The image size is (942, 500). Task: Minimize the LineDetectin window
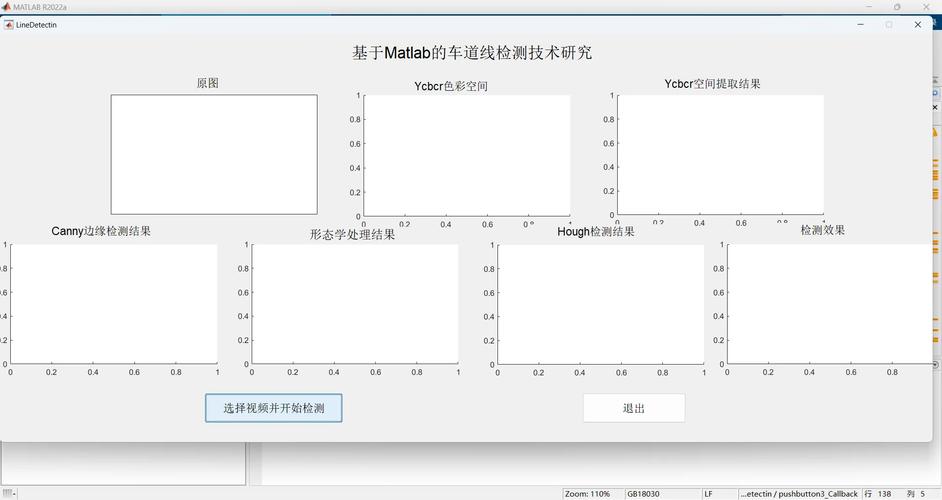(x=860, y=25)
